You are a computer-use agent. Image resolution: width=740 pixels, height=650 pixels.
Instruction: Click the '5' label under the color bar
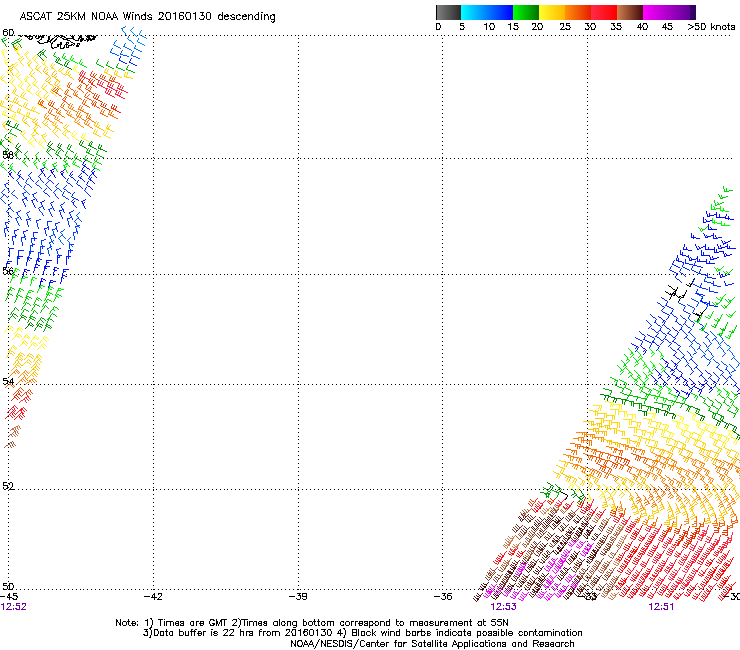[462, 26]
